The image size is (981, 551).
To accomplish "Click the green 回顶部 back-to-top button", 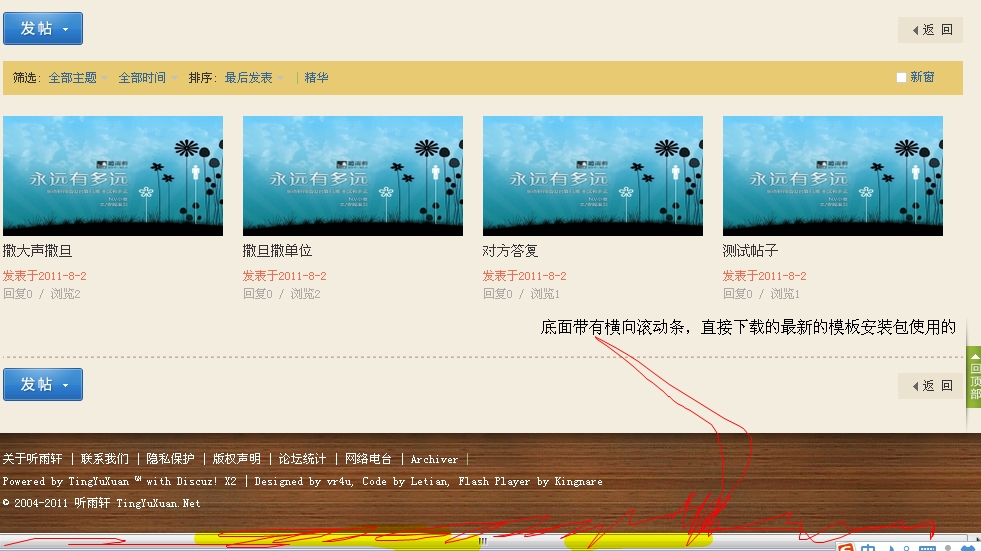I will [x=974, y=377].
